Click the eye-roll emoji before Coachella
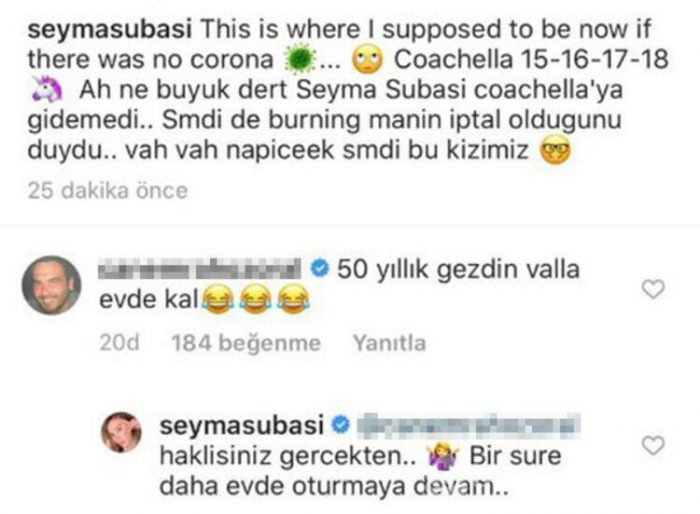 coord(367,60)
